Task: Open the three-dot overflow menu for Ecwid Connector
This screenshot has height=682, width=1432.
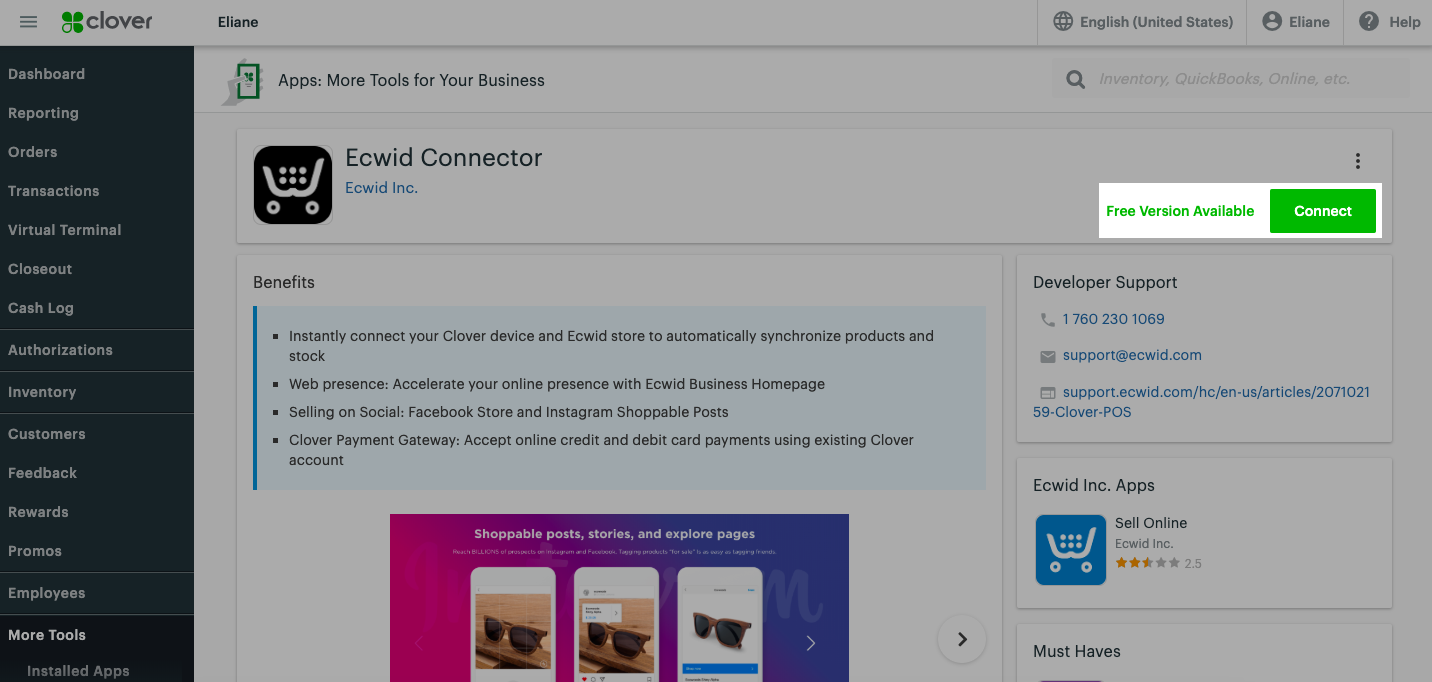Action: click(x=1358, y=160)
